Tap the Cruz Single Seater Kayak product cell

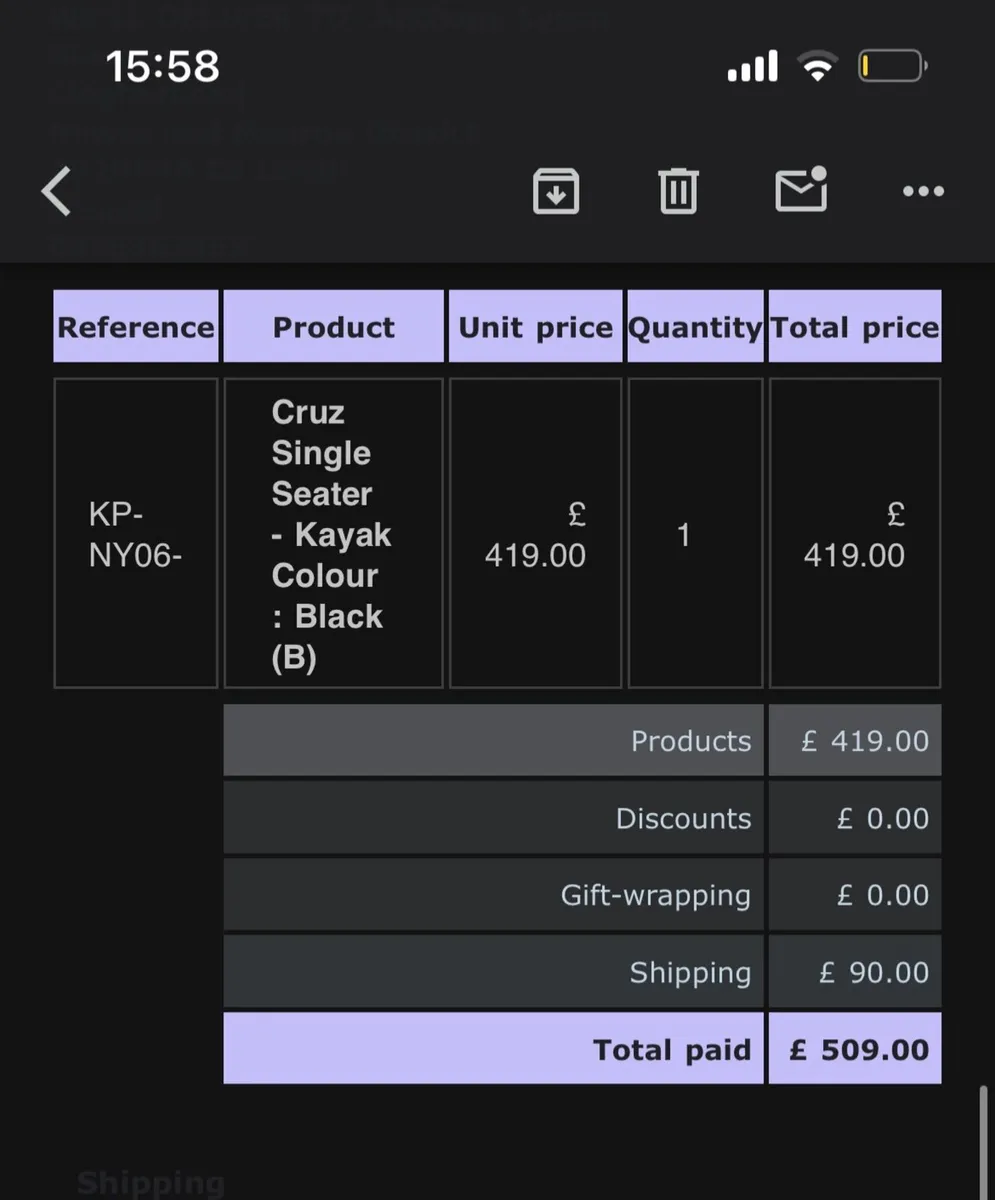click(333, 533)
